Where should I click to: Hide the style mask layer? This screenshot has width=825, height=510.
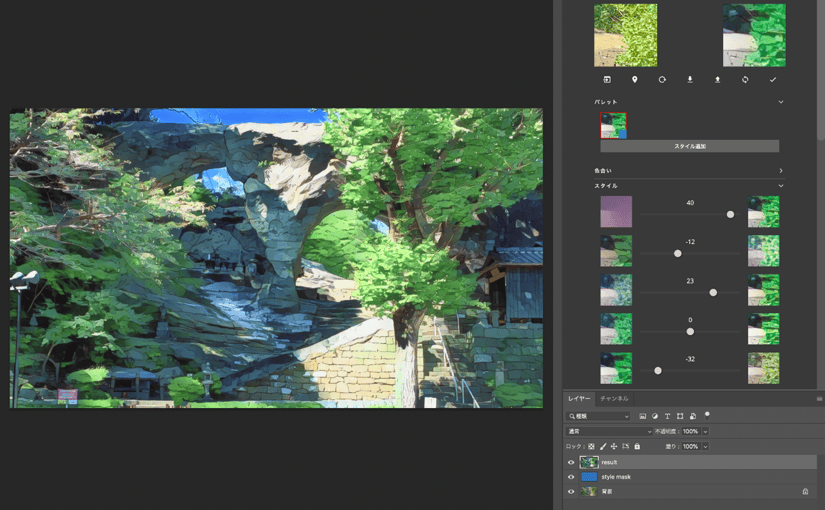[x=571, y=477]
